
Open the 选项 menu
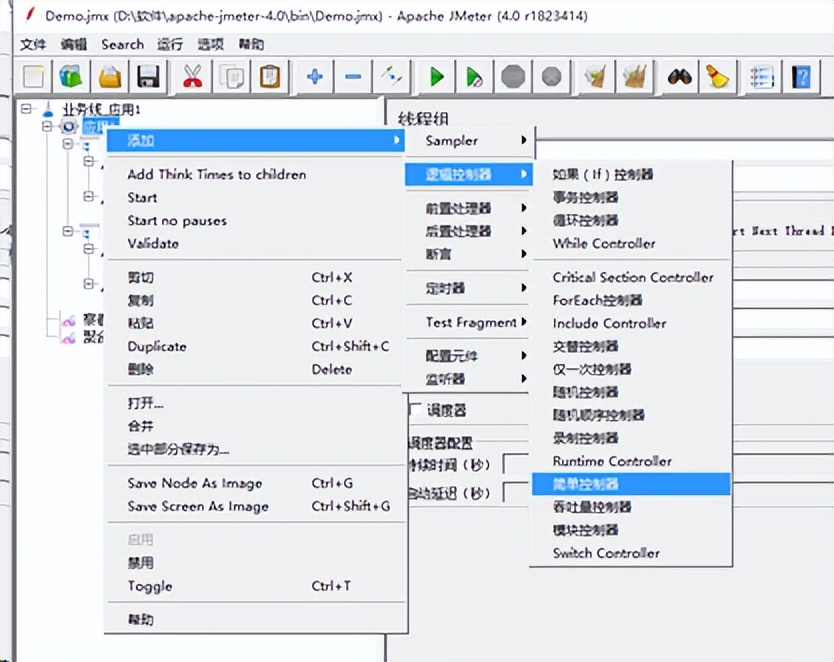[x=211, y=44]
